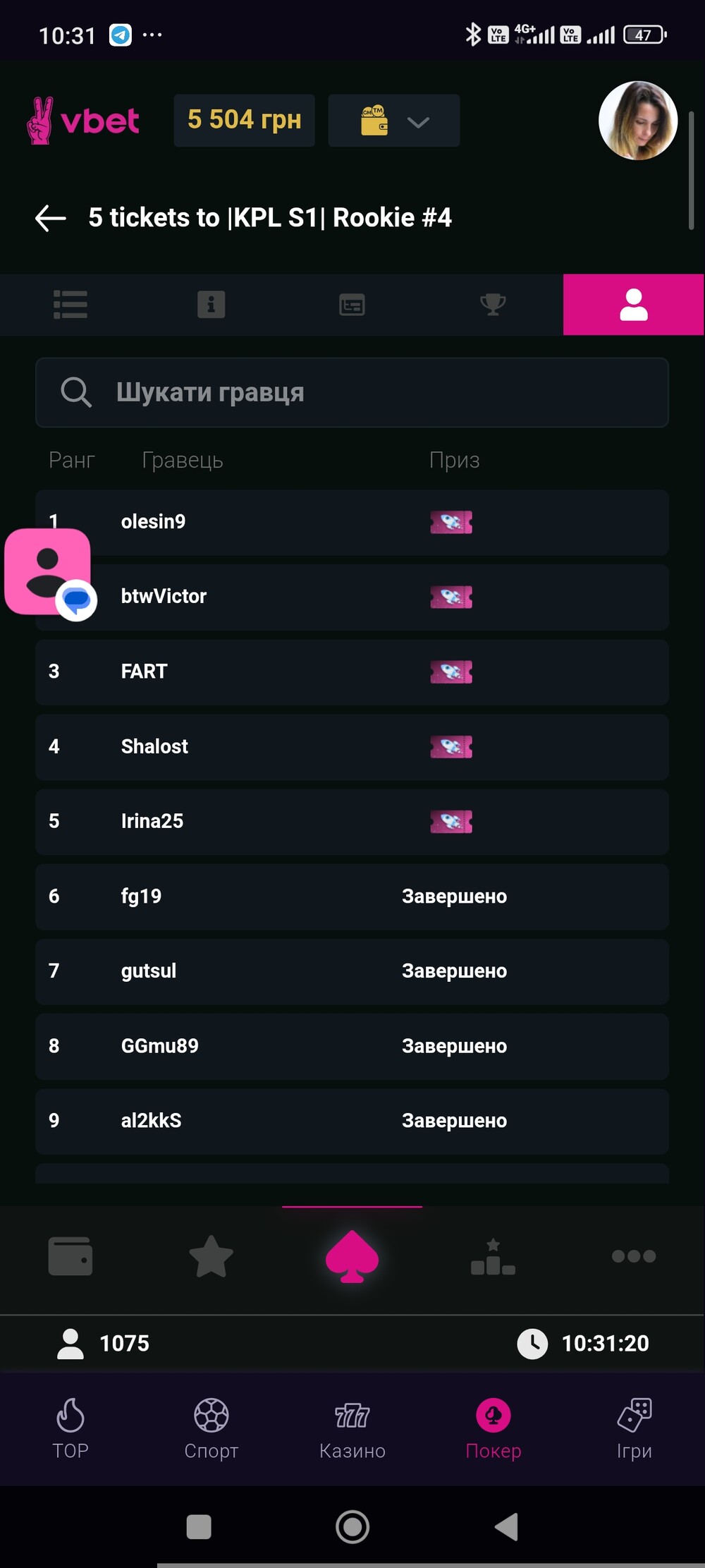The width and height of the screenshot is (705, 1568).
Task: Open the tournament info tab
Action: point(211,305)
